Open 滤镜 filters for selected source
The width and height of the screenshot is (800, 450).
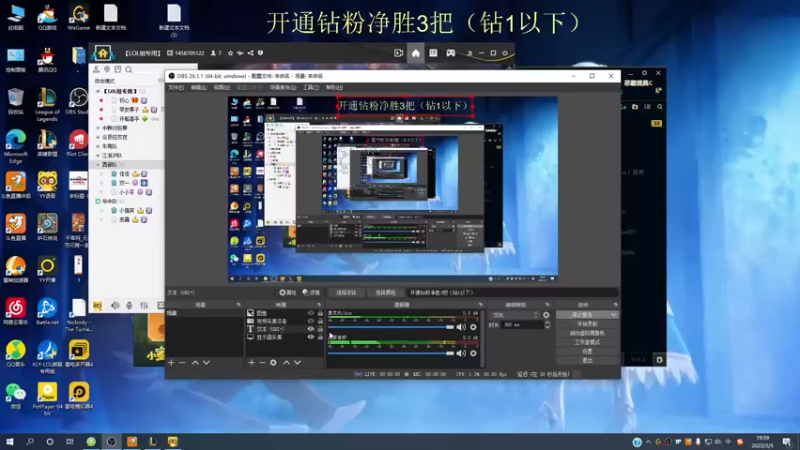(311, 293)
